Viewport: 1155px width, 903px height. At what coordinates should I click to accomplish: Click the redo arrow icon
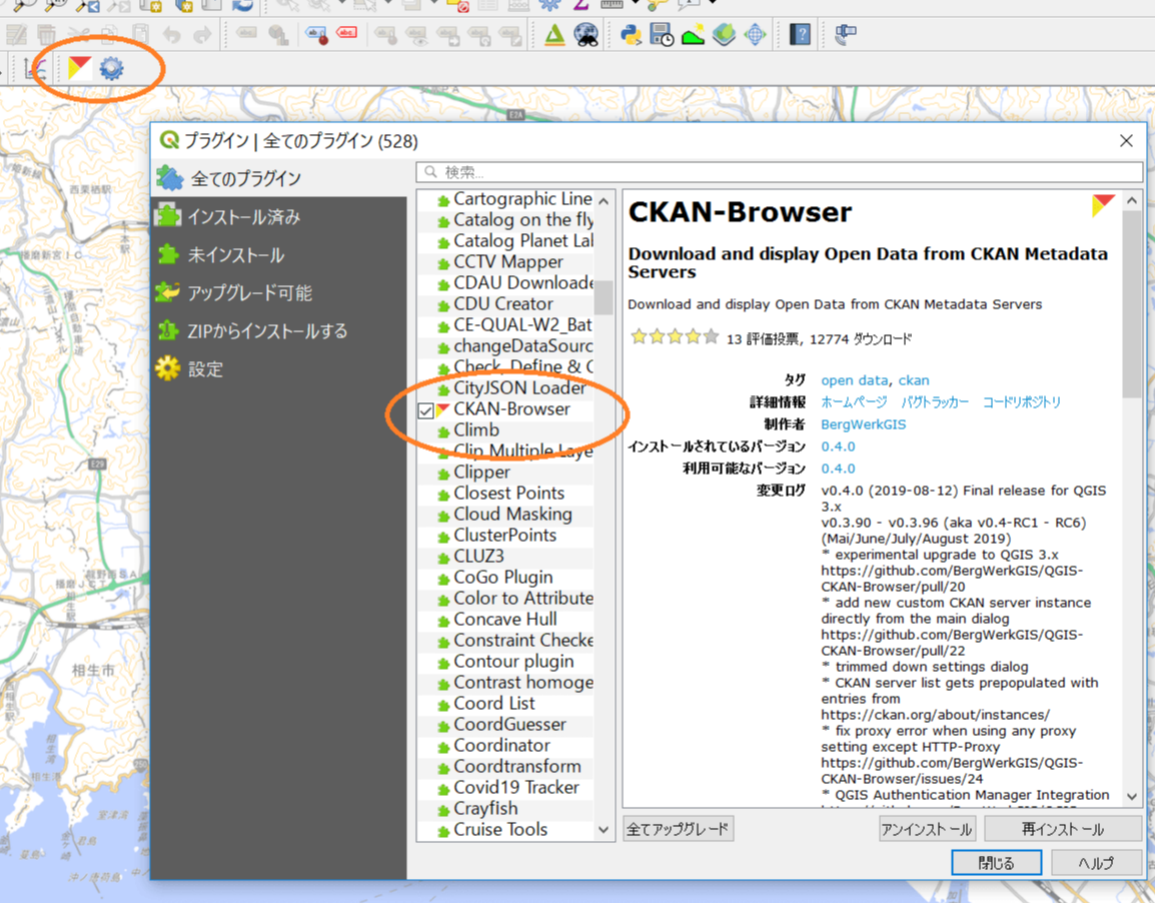203,34
